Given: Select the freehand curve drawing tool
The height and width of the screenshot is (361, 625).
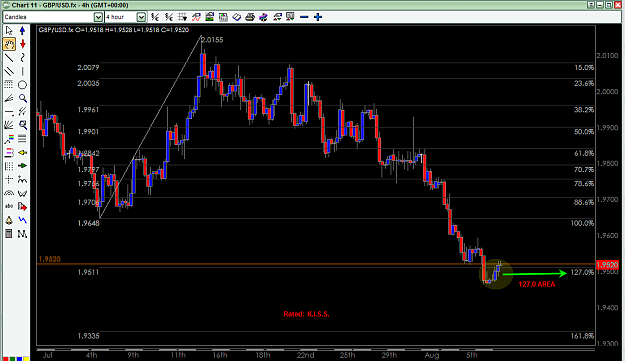Looking at the screenshot, I should tap(22, 58).
